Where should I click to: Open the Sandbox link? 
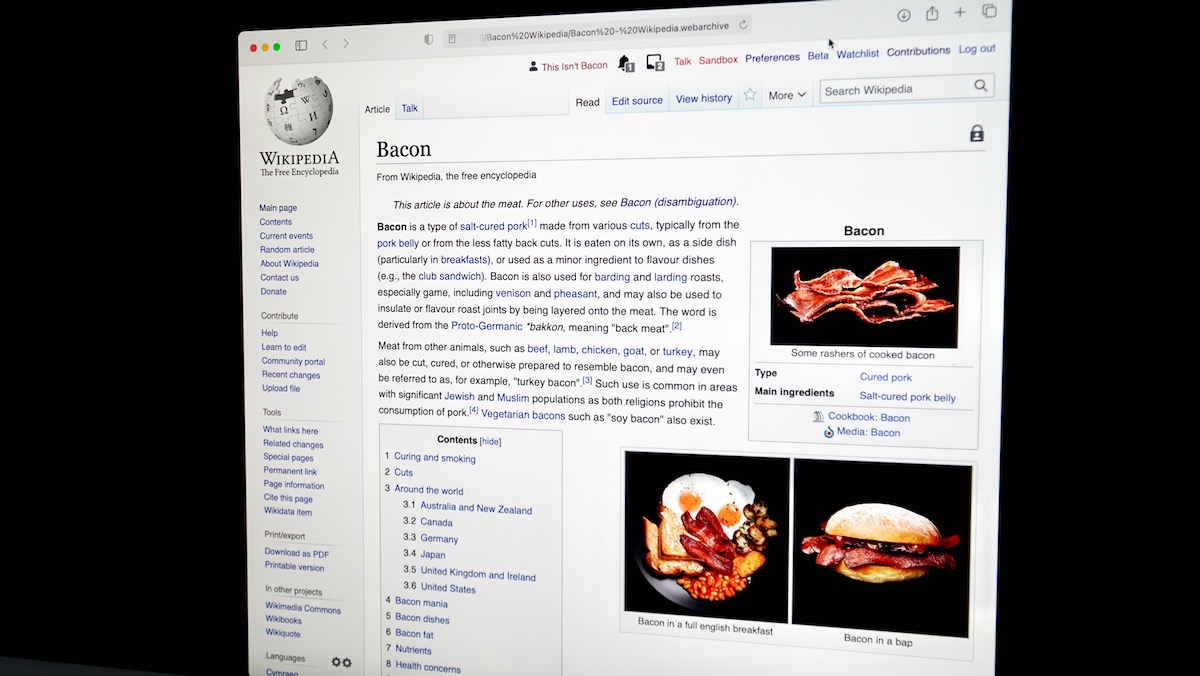click(x=718, y=60)
